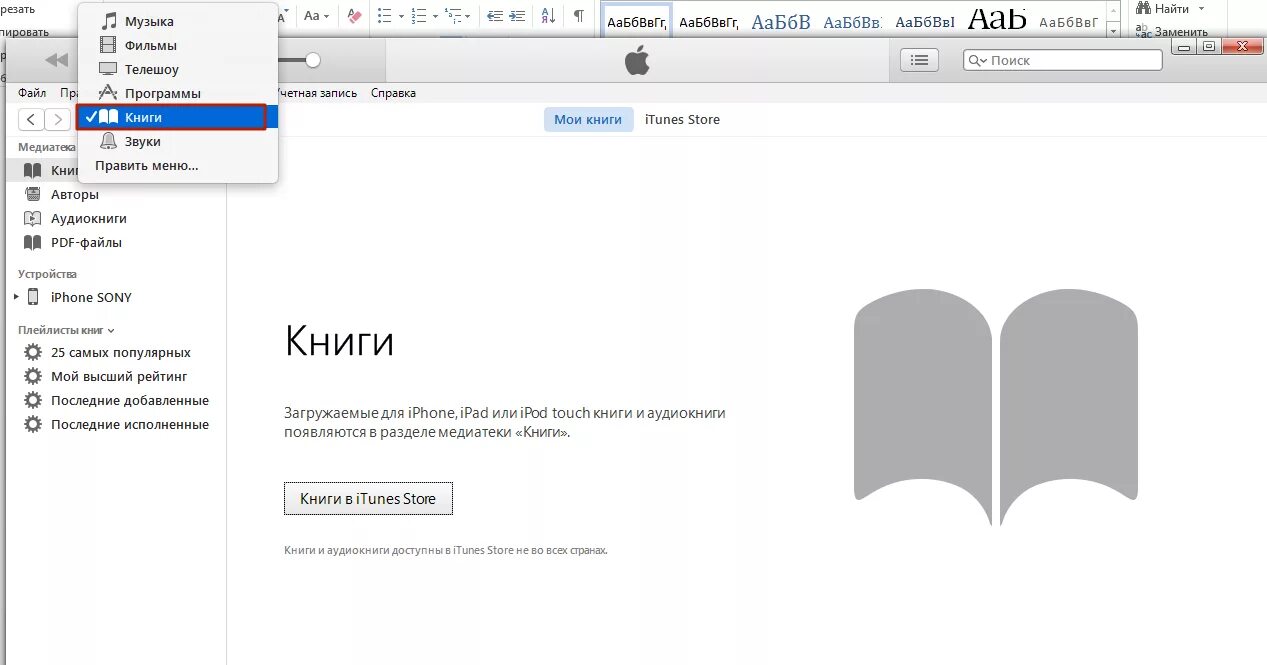Increase the paragraph indent in Word
This screenshot has height=665, width=1267.
[x=517, y=15]
